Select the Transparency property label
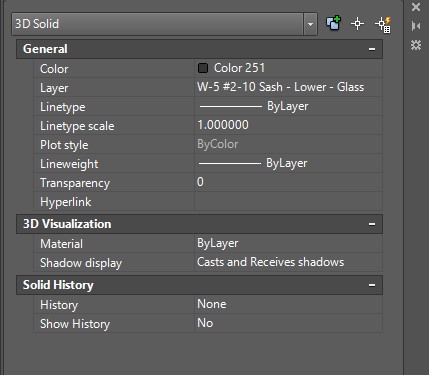The height and width of the screenshot is (375, 429). pyautogui.click(x=75, y=183)
